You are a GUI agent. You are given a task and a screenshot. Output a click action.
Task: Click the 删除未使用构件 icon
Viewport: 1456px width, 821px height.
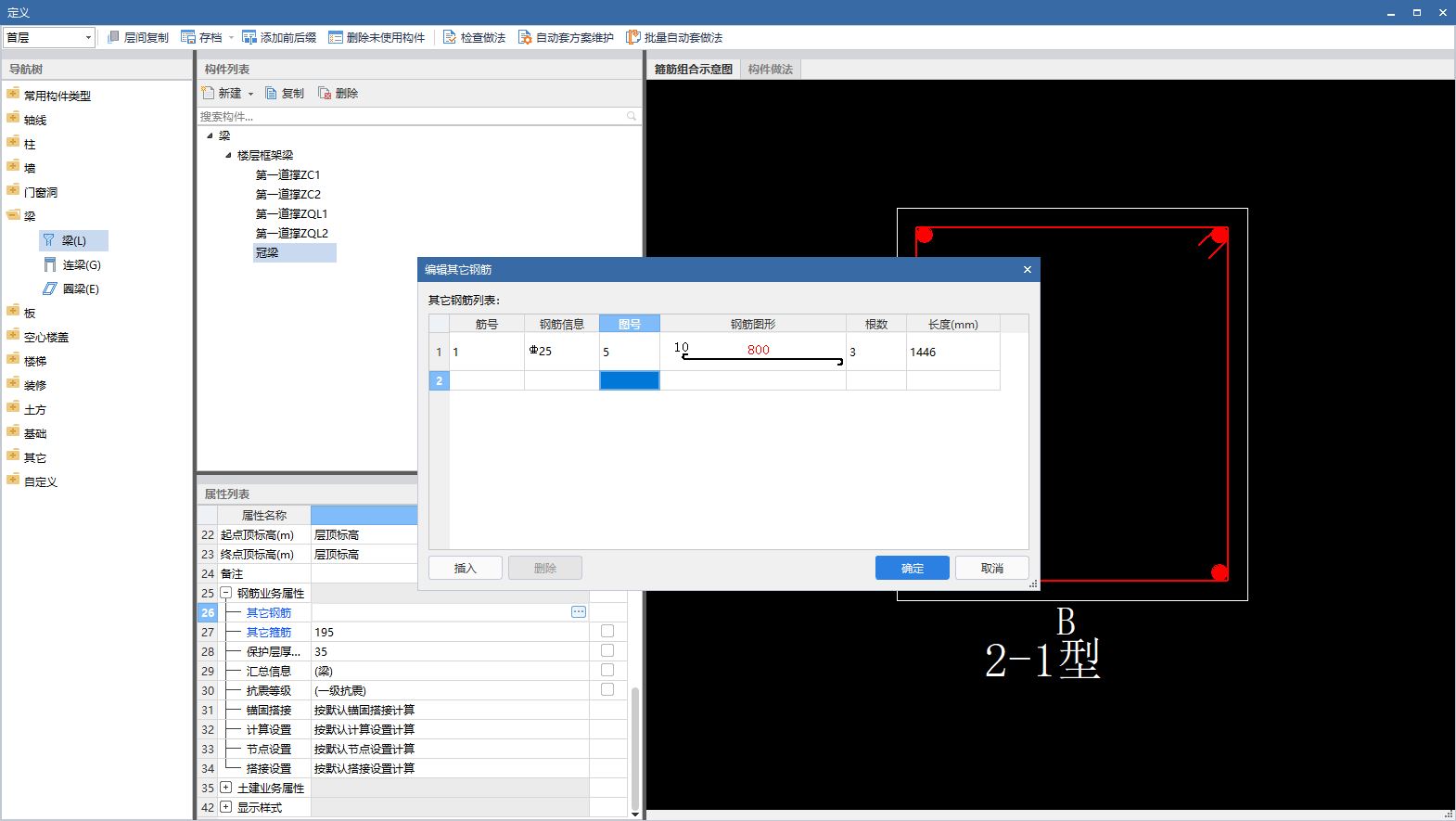(x=336, y=37)
